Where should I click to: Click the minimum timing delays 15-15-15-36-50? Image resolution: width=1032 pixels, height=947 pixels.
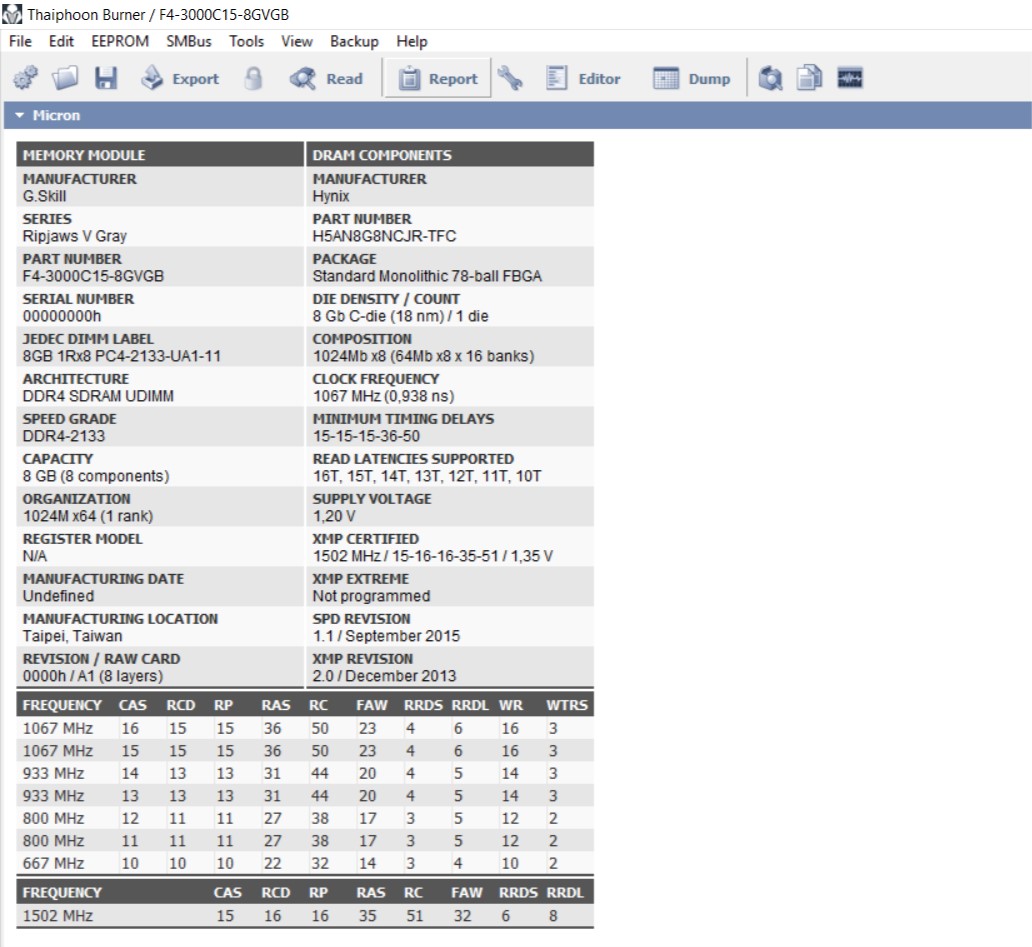[x=366, y=436]
